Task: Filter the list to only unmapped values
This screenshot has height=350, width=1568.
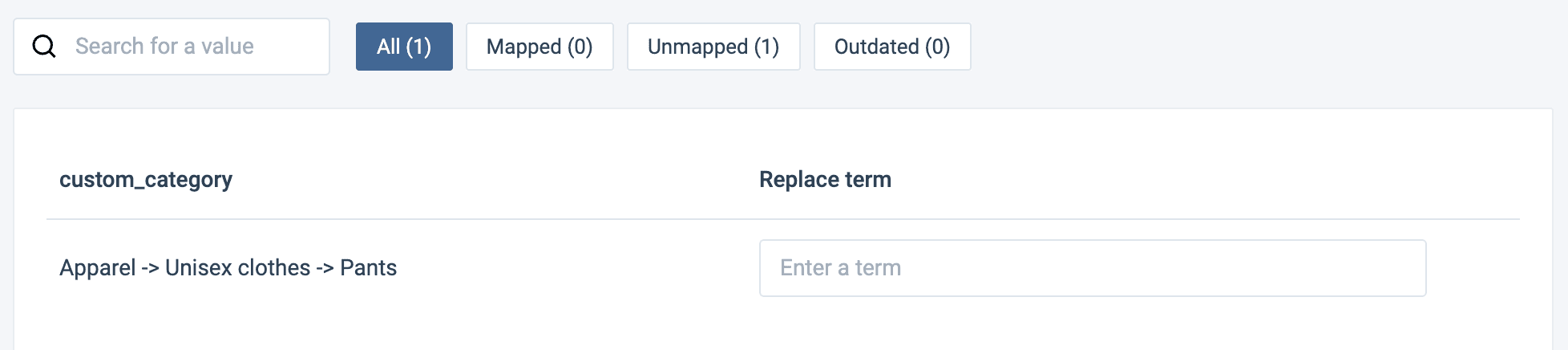Action: pyautogui.click(x=713, y=47)
